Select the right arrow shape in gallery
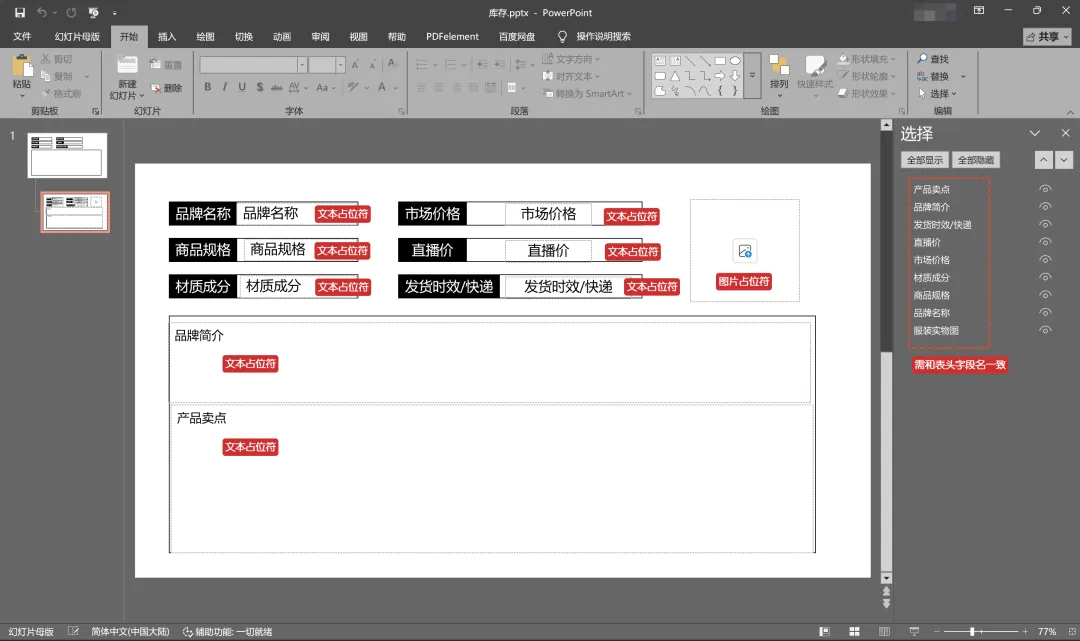Image resolution: width=1080 pixels, height=641 pixels. coord(720,76)
